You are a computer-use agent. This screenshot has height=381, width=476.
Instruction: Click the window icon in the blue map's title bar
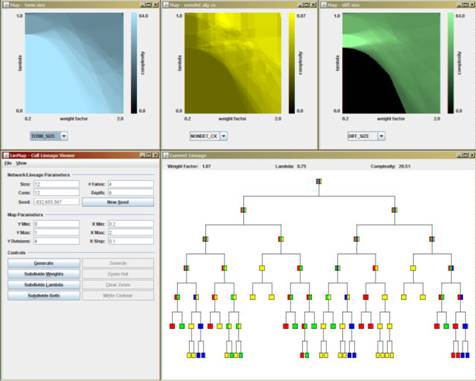tap(6, 5)
